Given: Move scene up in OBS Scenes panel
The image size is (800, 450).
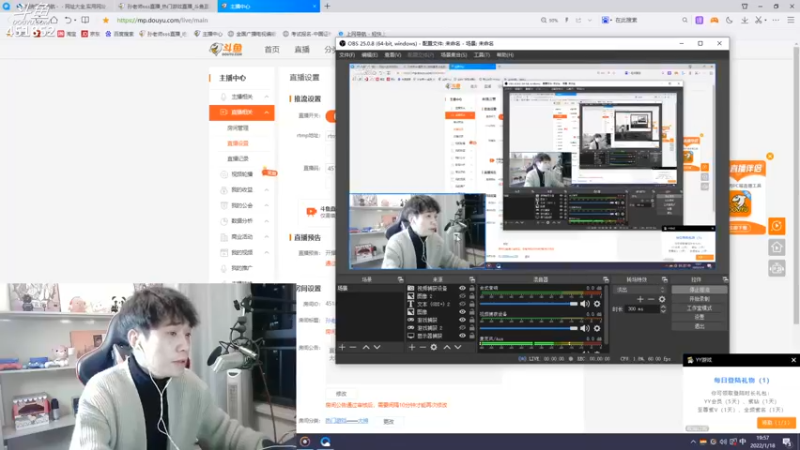Looking at the screenshot, I should click(x=366, y=347).
